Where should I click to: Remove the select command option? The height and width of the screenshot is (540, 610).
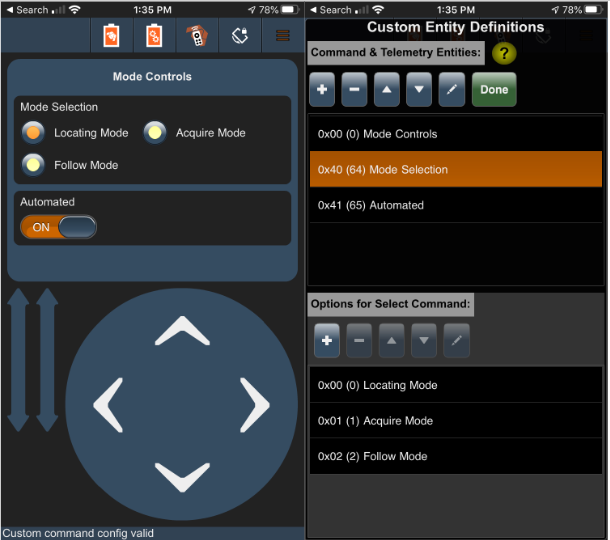coord(359,340)
